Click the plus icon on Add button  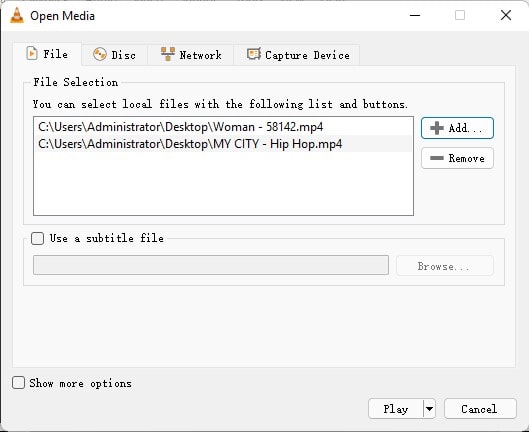point(437,128)
